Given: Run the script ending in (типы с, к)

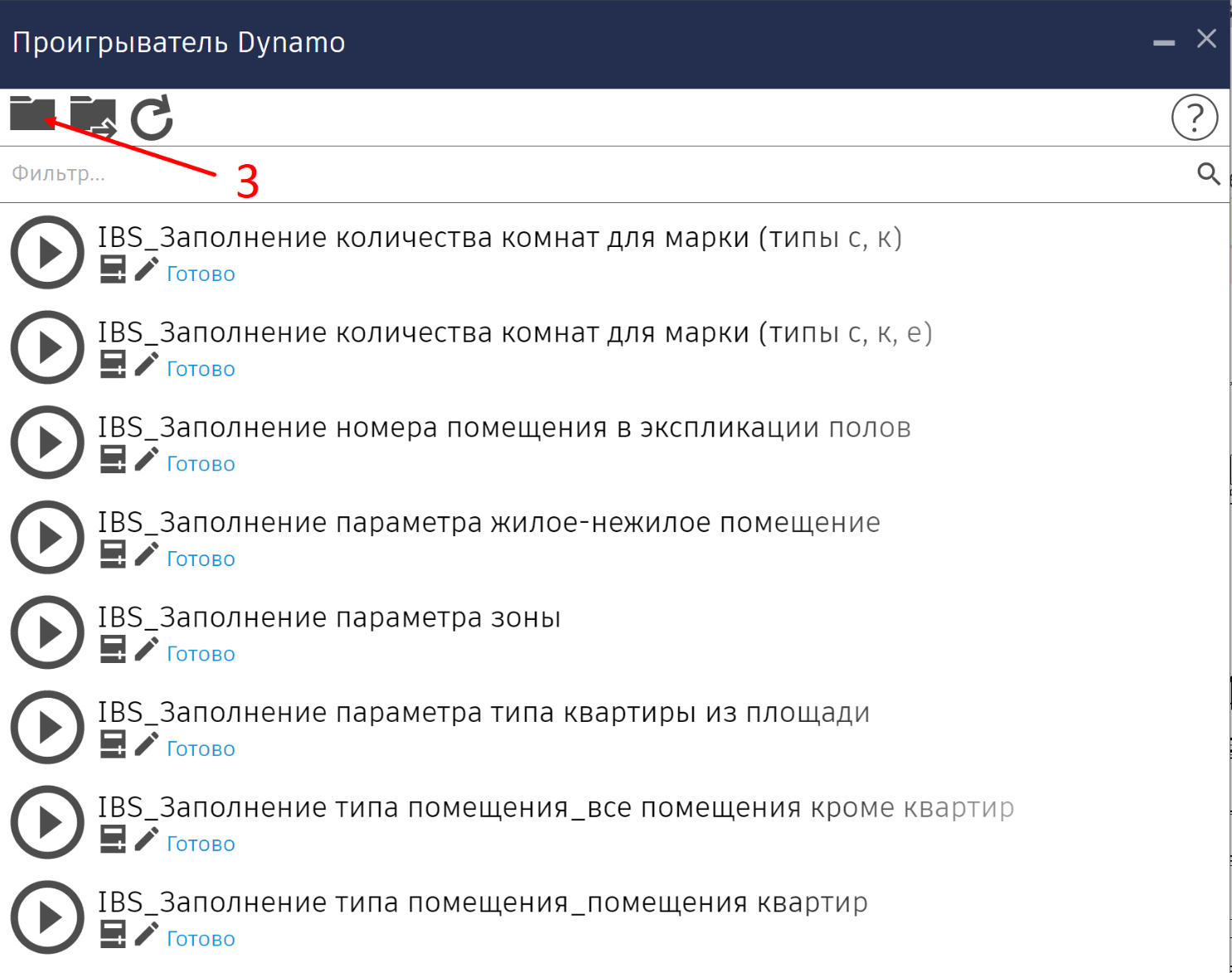Looking at the screenshot, I should pos(47,252).
